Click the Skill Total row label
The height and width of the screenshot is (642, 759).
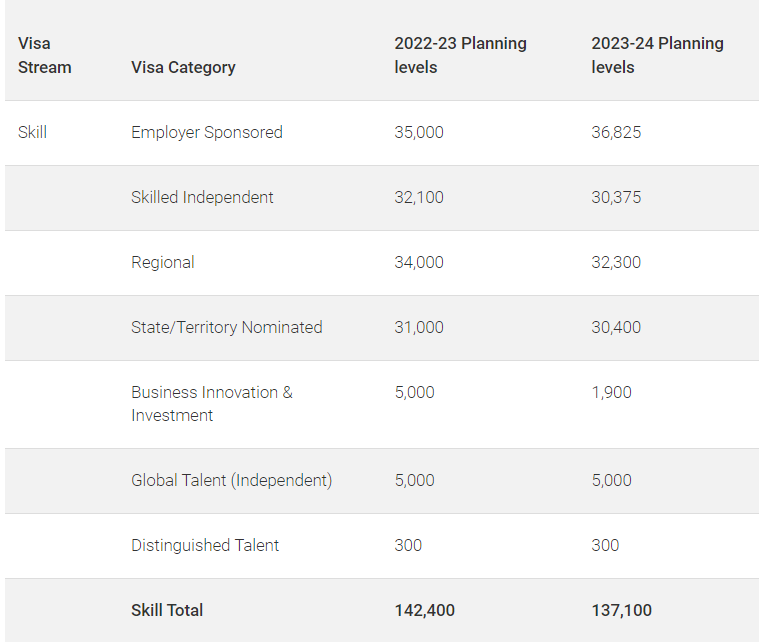pyautogui.click(x=167, y=609)
